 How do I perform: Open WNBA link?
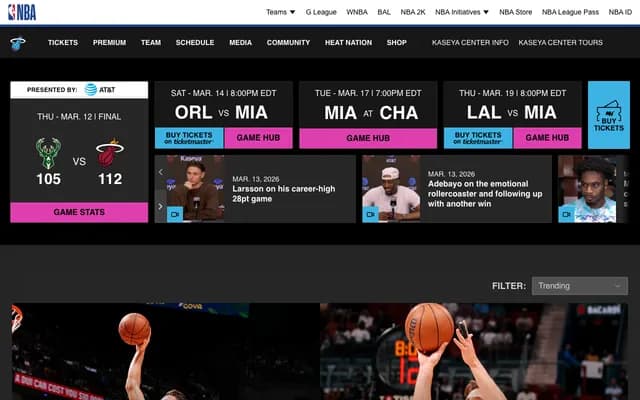(357, 12)
